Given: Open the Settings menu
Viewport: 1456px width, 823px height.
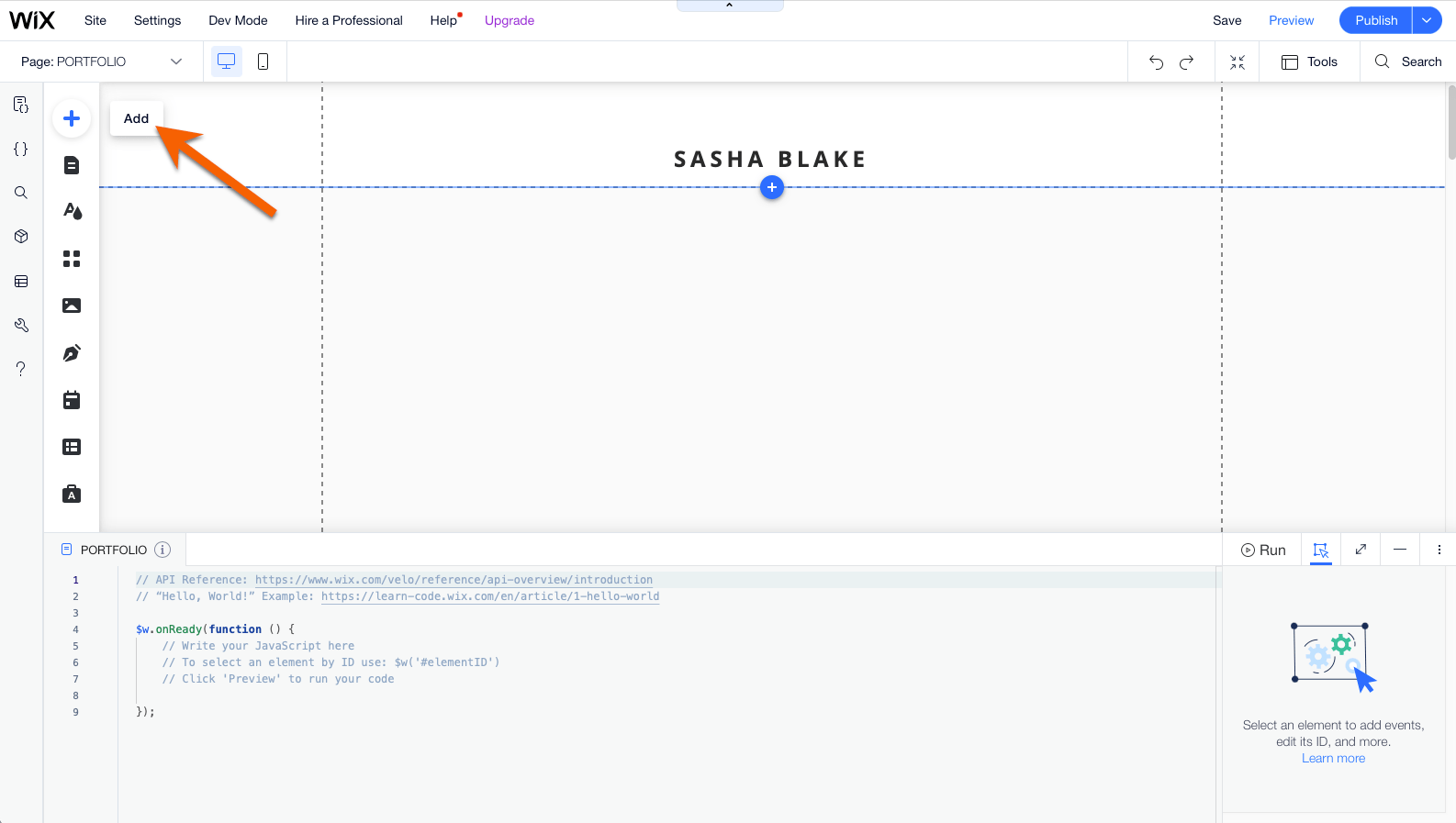Looking at the screenshot, I should pos(158,20).
